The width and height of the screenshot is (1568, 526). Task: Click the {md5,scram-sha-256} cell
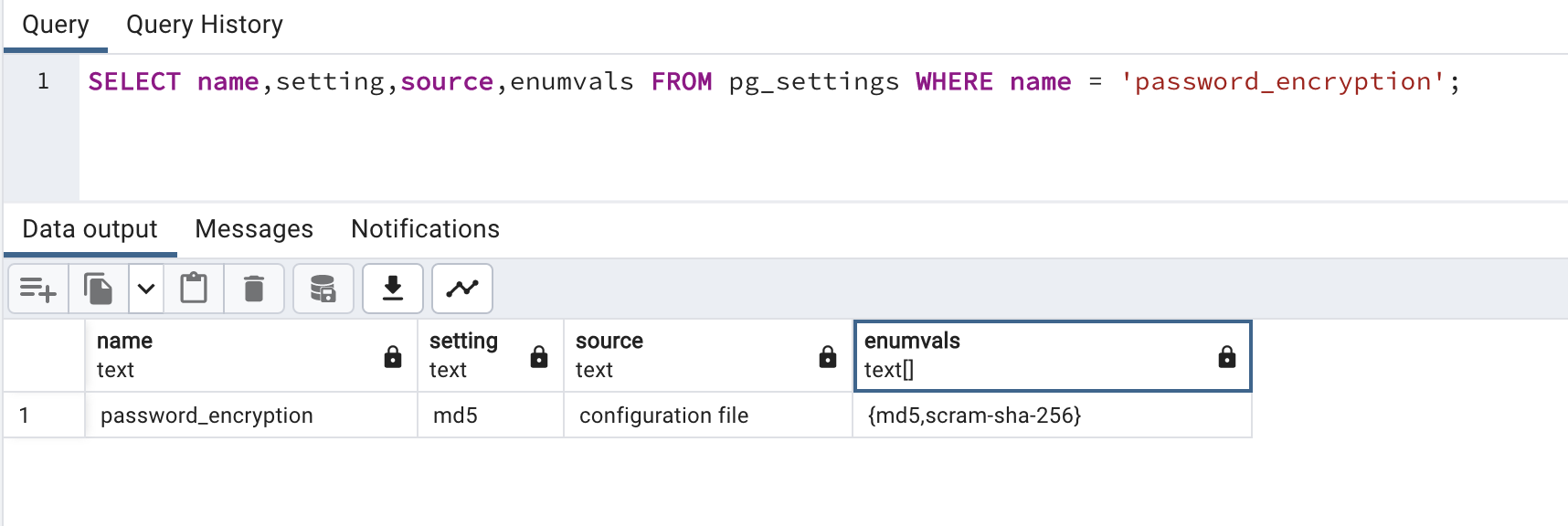pyautogui.click(x=974, y=416)
